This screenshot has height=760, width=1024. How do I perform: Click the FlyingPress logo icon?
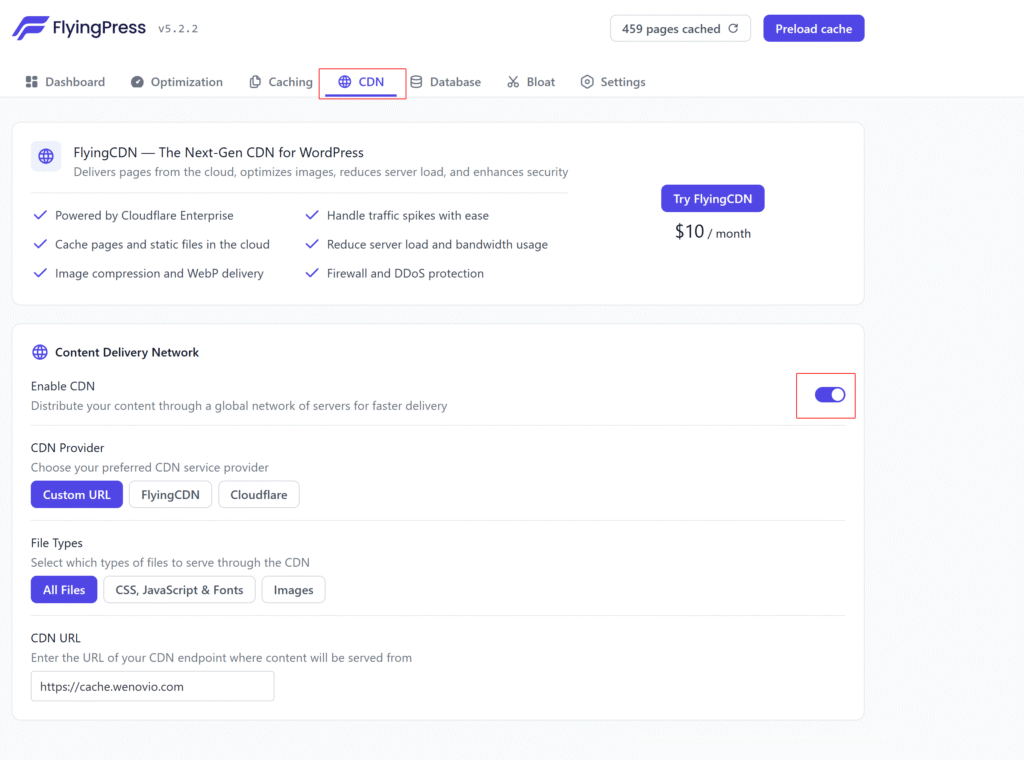pyautogui.click(x=29, y=28)
